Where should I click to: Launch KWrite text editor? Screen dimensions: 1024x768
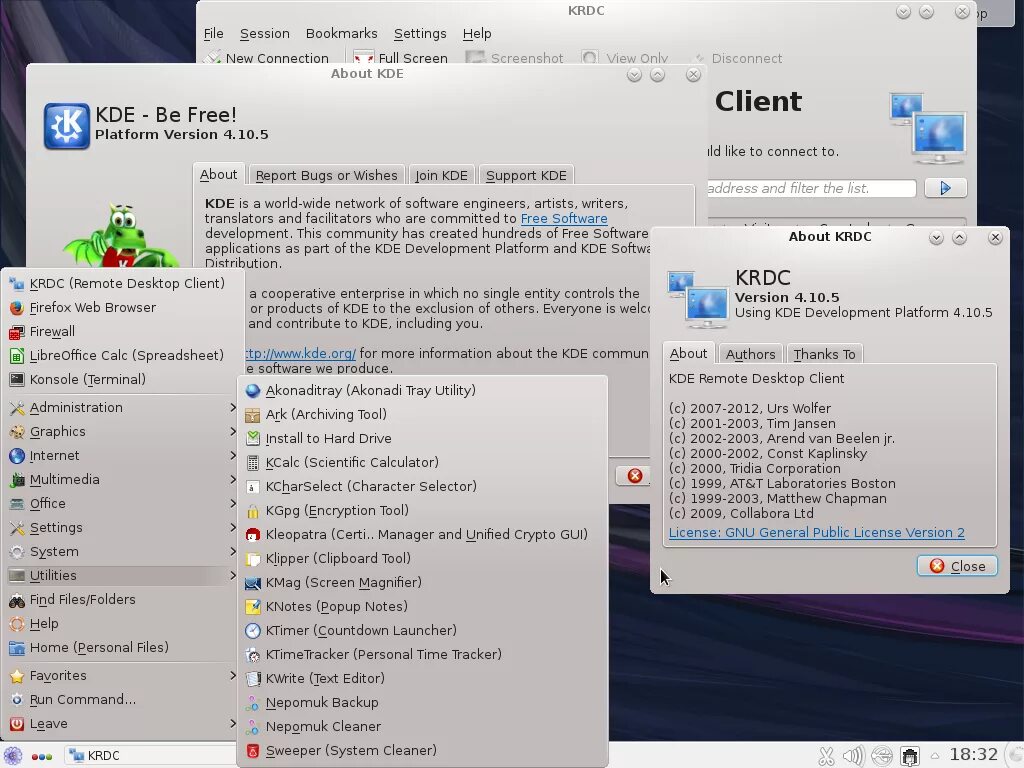tap(423, 679)
